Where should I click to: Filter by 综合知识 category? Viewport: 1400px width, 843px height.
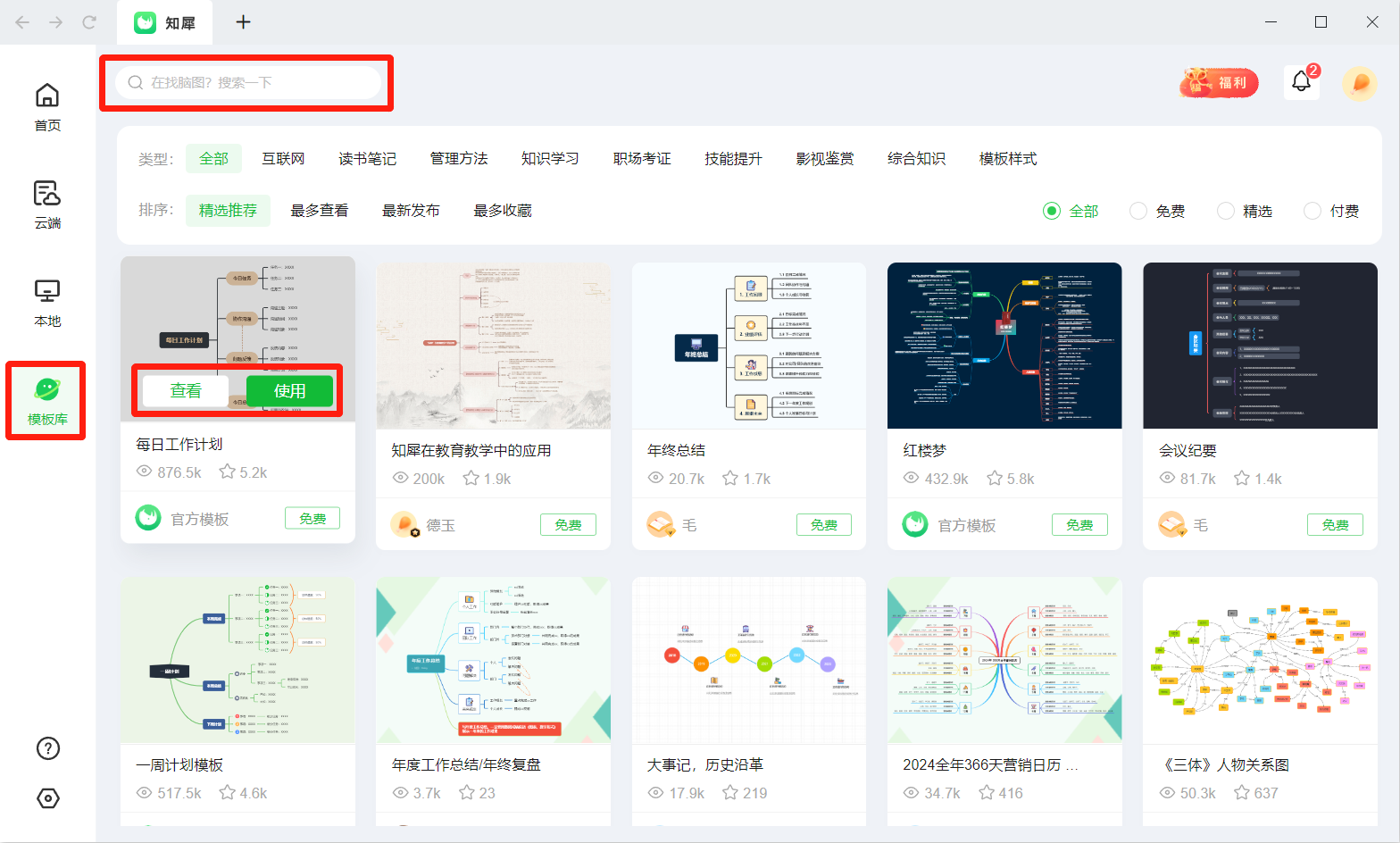916,159
